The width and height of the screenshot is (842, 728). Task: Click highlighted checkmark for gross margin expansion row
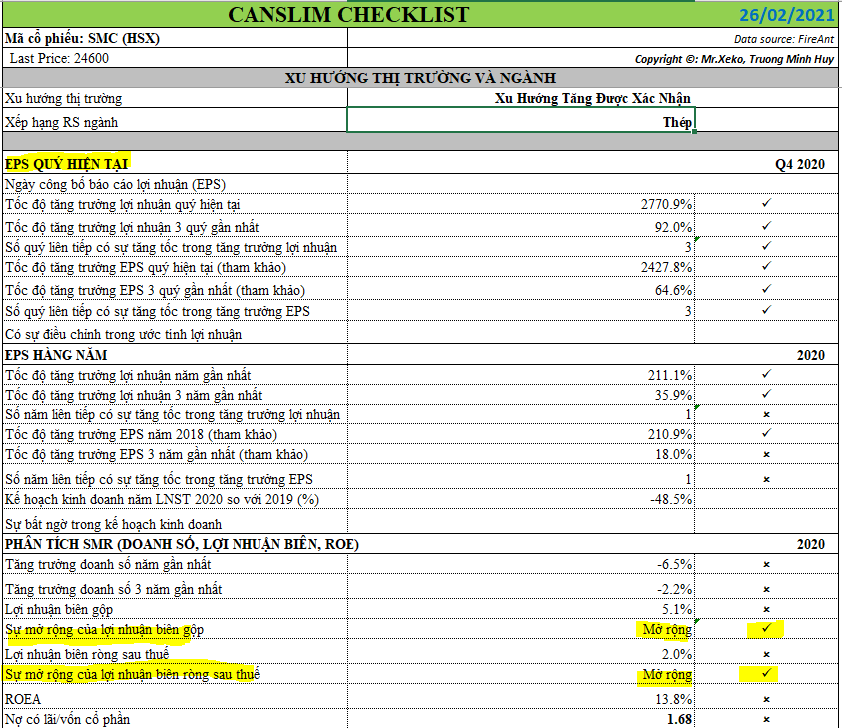point(766,629)
